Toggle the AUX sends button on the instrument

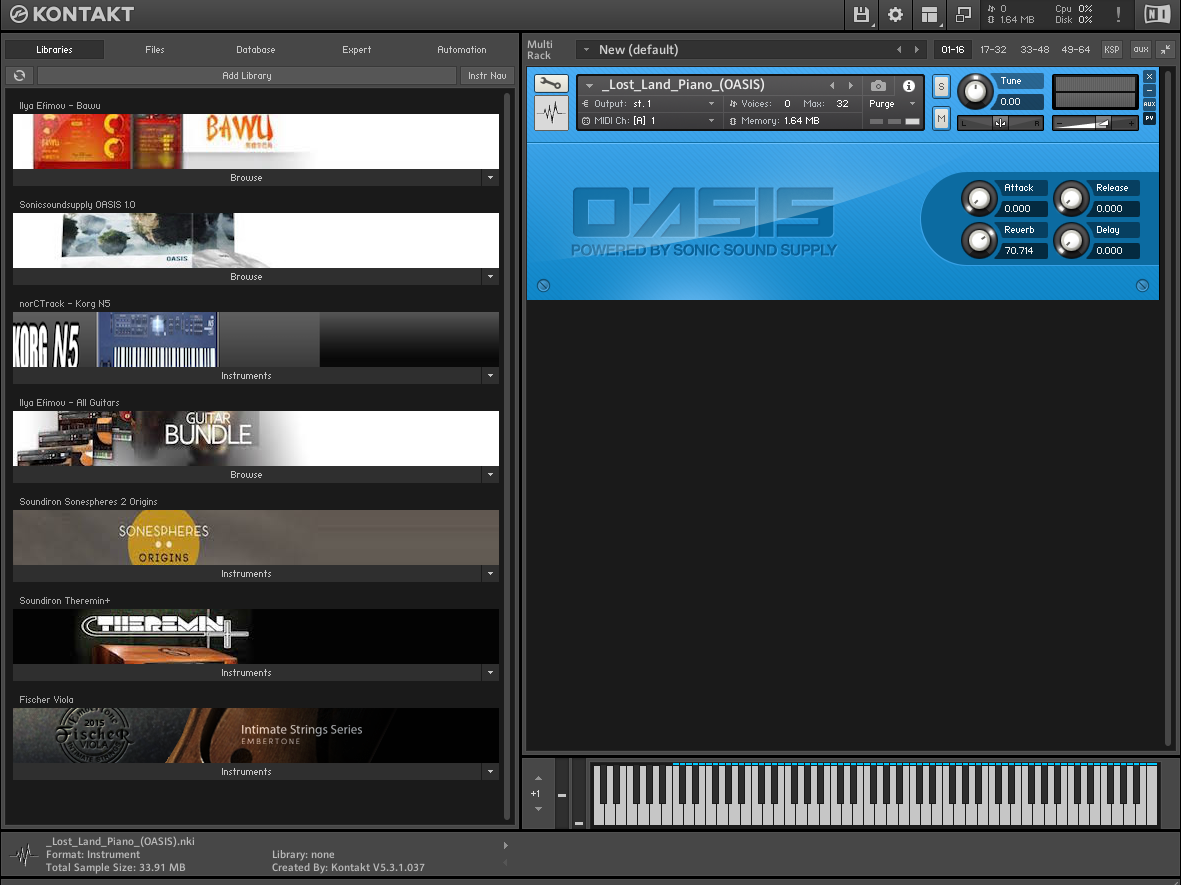click(x=1149, y=104)
